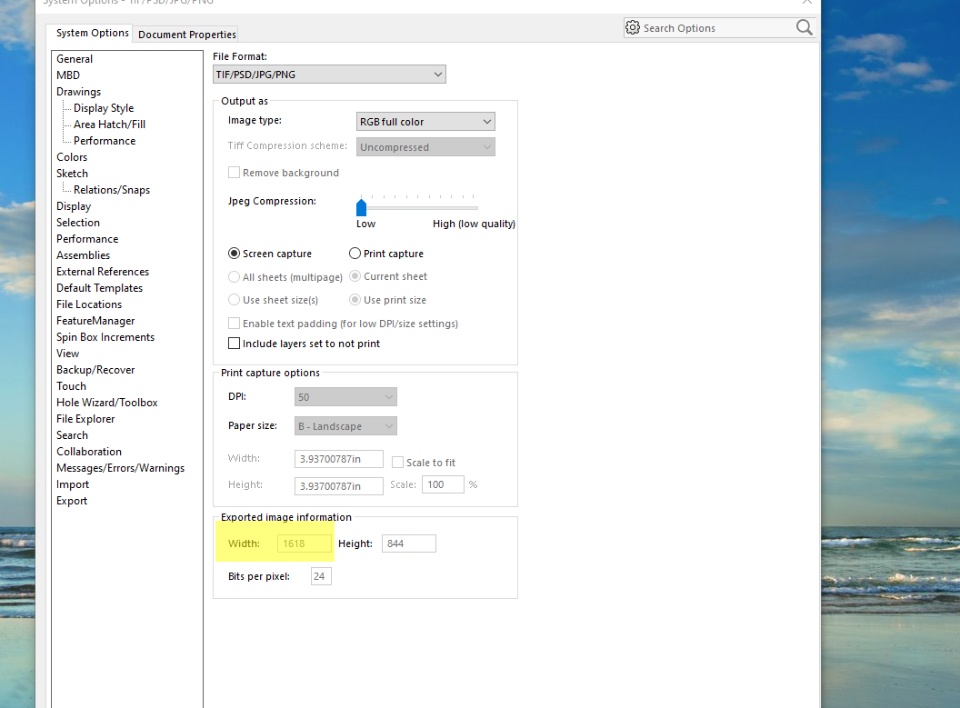The image size is (960, 708).
Task: Select Use print size option
Action: 354,299
